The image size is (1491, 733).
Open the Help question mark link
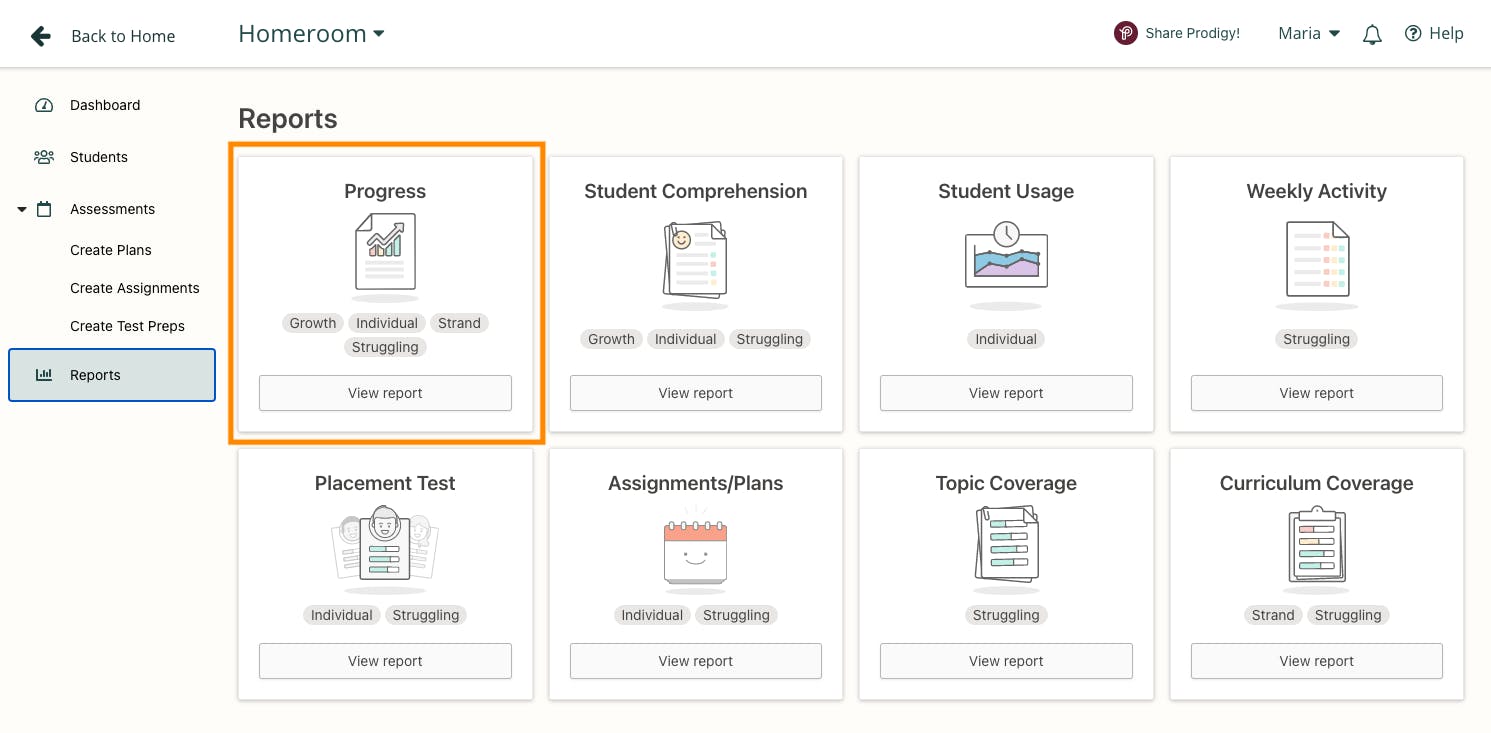tap(1434, 34)
